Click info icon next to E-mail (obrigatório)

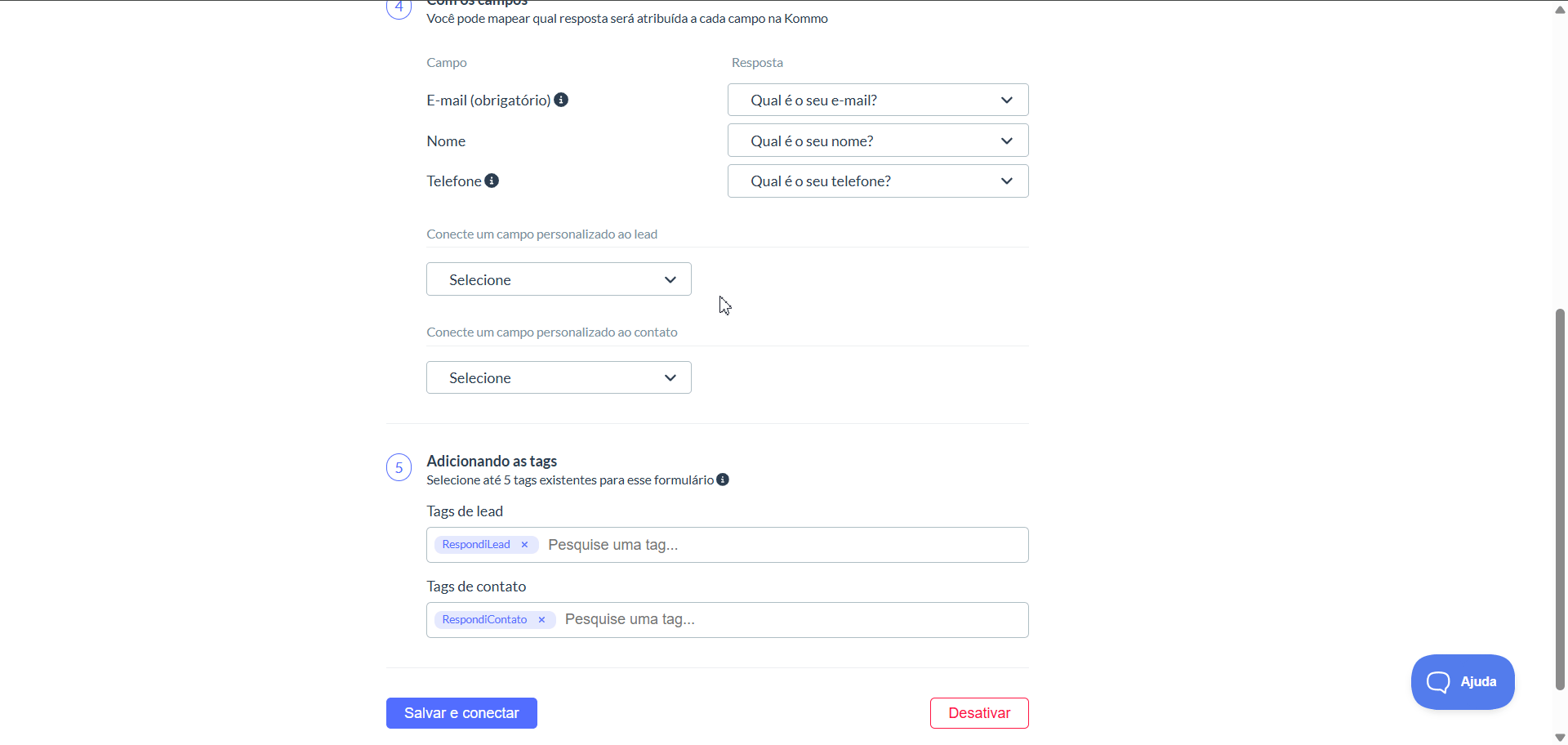click(561, 100)
